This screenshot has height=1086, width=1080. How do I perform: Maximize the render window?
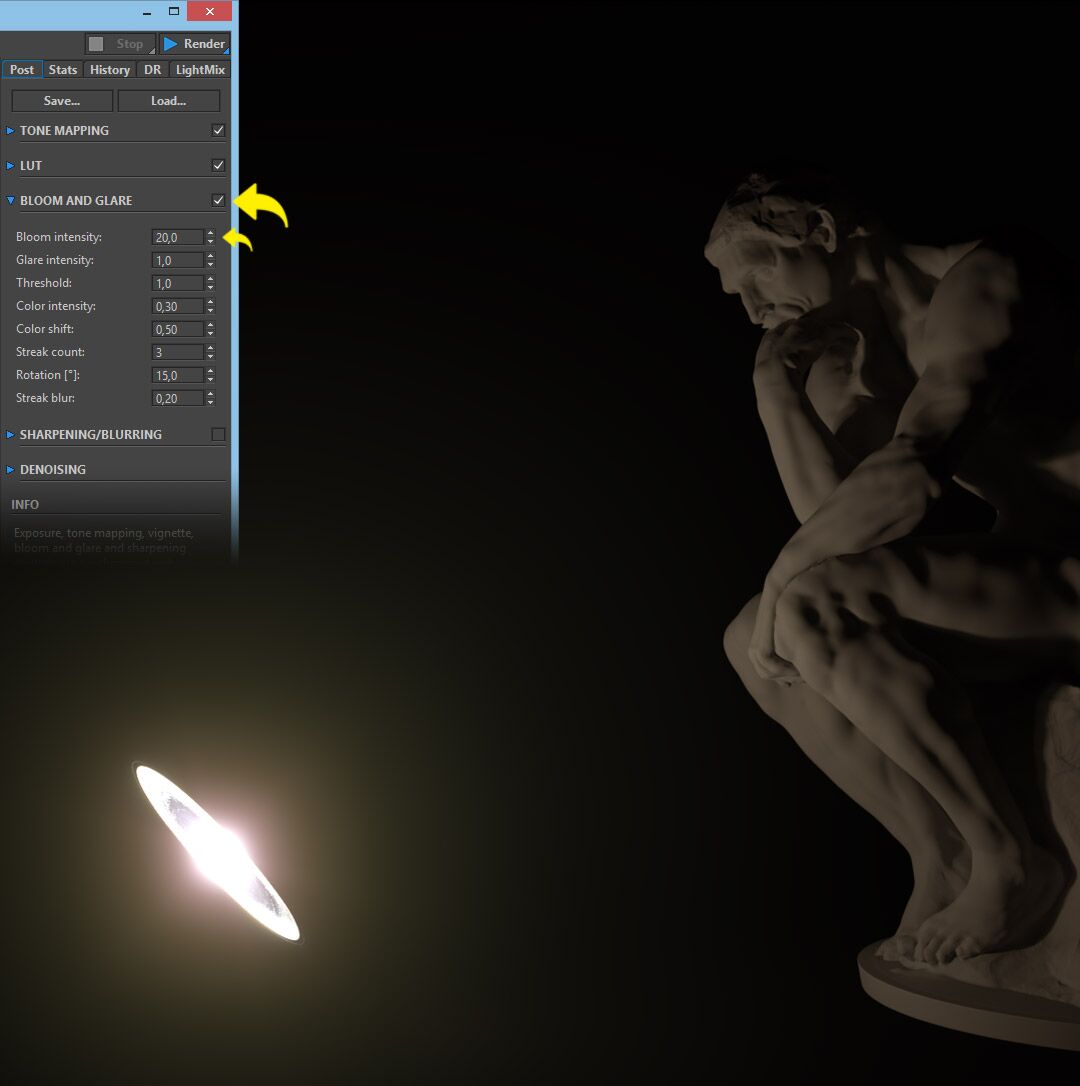coord(174,11)
